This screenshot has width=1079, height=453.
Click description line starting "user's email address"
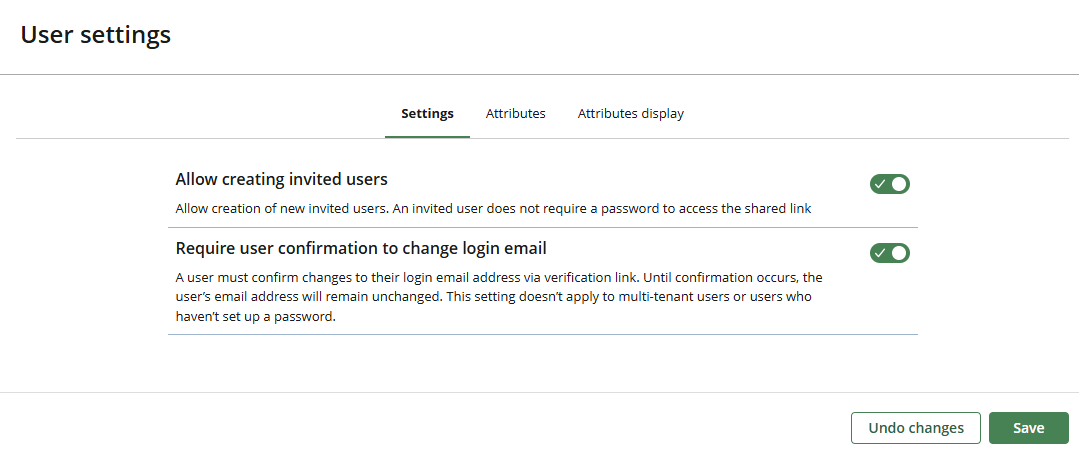point(493,297)
